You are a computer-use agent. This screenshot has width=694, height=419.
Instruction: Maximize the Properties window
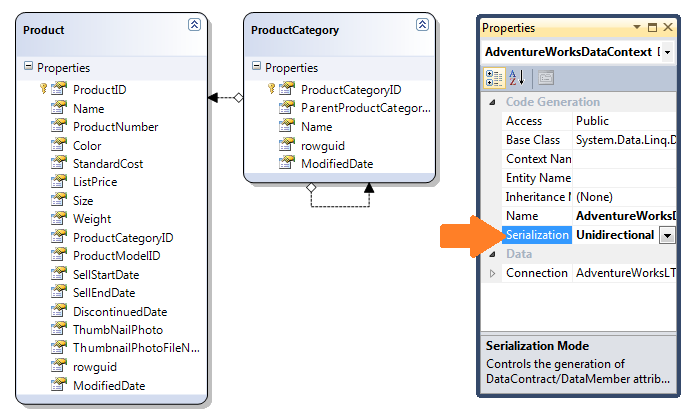point(652,27)
